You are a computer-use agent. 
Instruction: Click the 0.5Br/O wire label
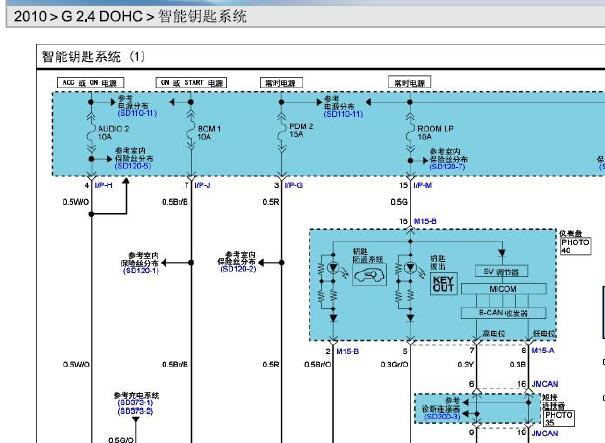coord(318,364)
